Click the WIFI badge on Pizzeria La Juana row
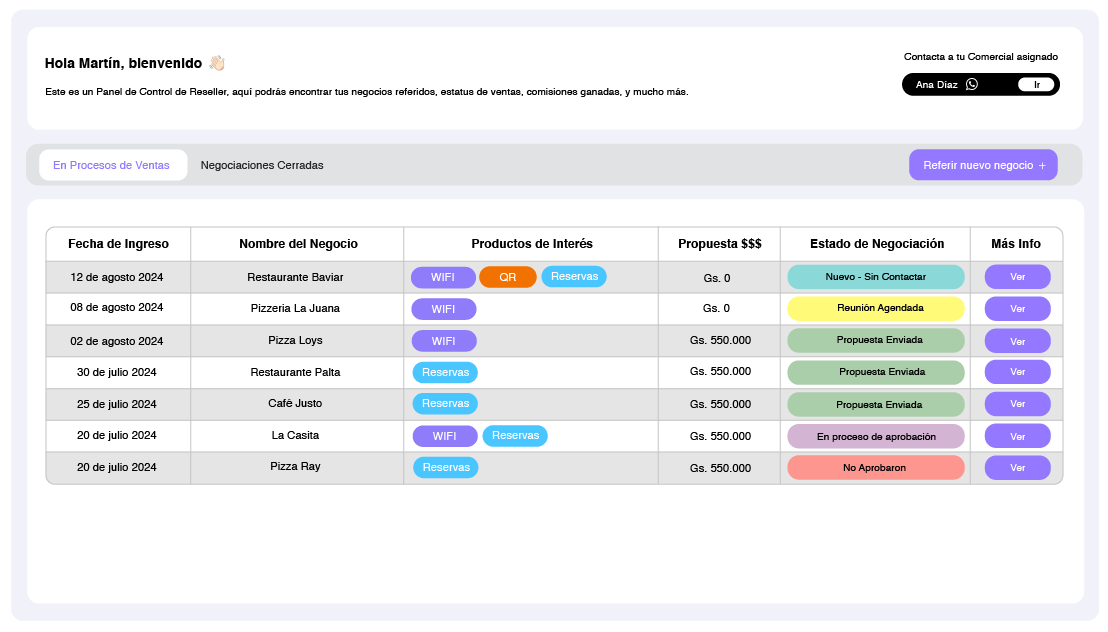Image resolution: width=1108 pixels, height=632 pixels. click(443, 308)
